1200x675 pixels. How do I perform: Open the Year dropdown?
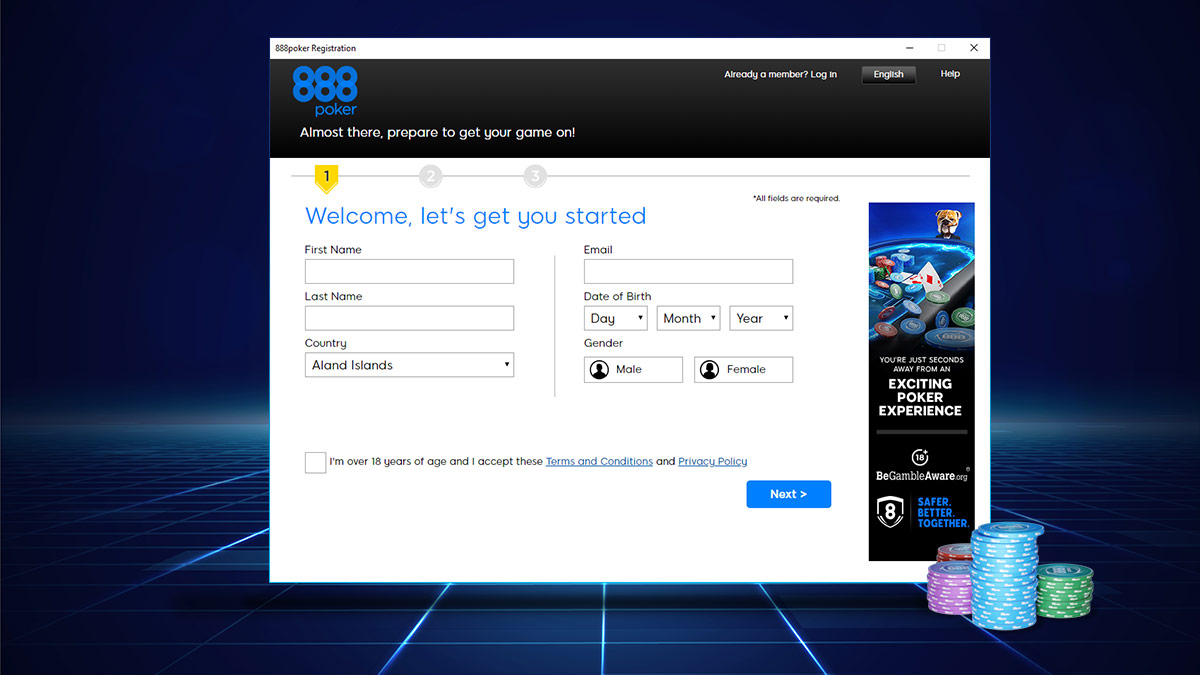(760, 317)
